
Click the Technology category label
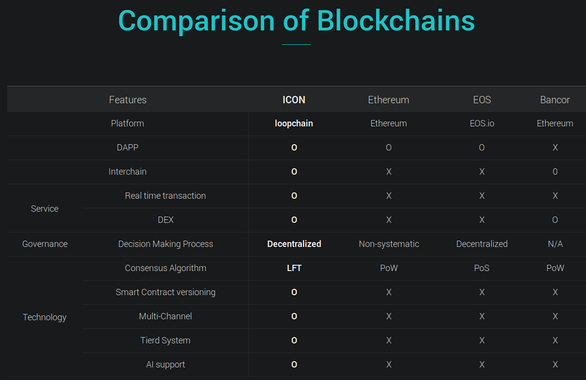tap(45, 317)
